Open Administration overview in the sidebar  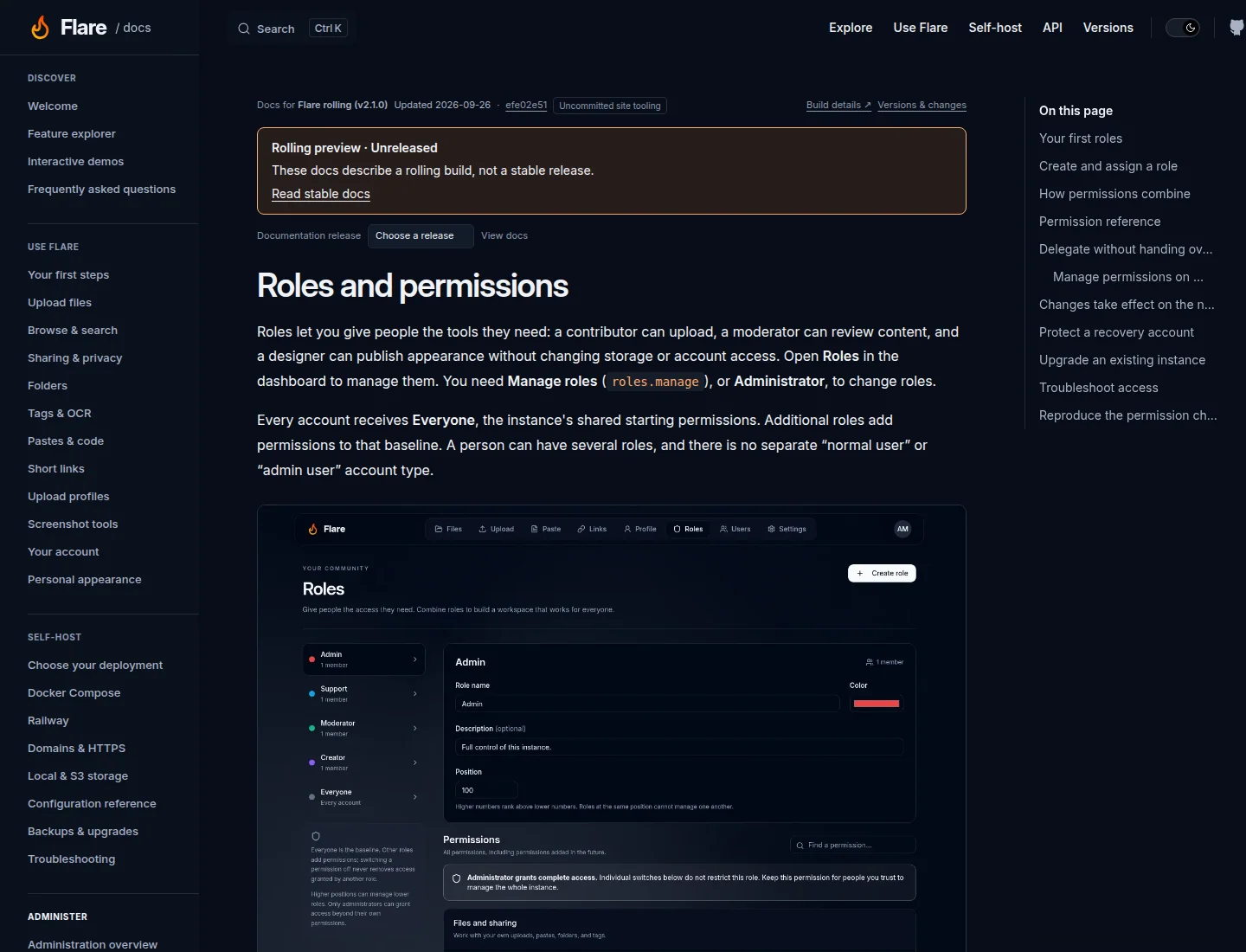tap(93, 945)
